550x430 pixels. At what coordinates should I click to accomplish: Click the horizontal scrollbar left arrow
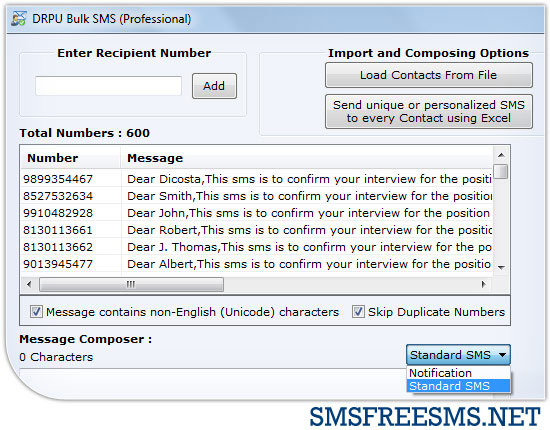click(29, 284)
